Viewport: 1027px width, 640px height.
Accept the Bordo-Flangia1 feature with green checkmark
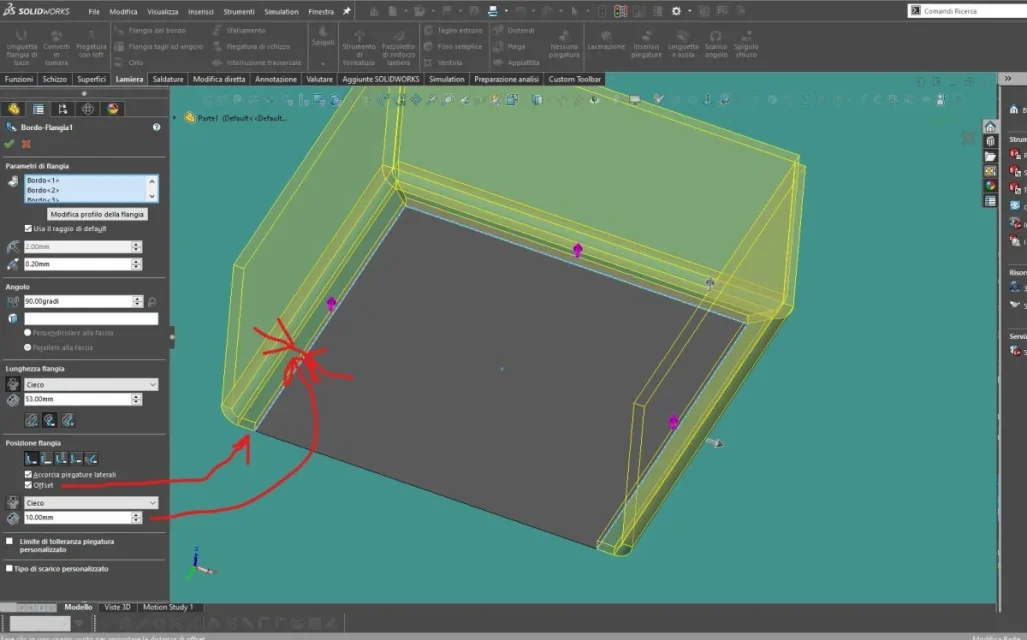pyautogui.click(x=9, y=144)
